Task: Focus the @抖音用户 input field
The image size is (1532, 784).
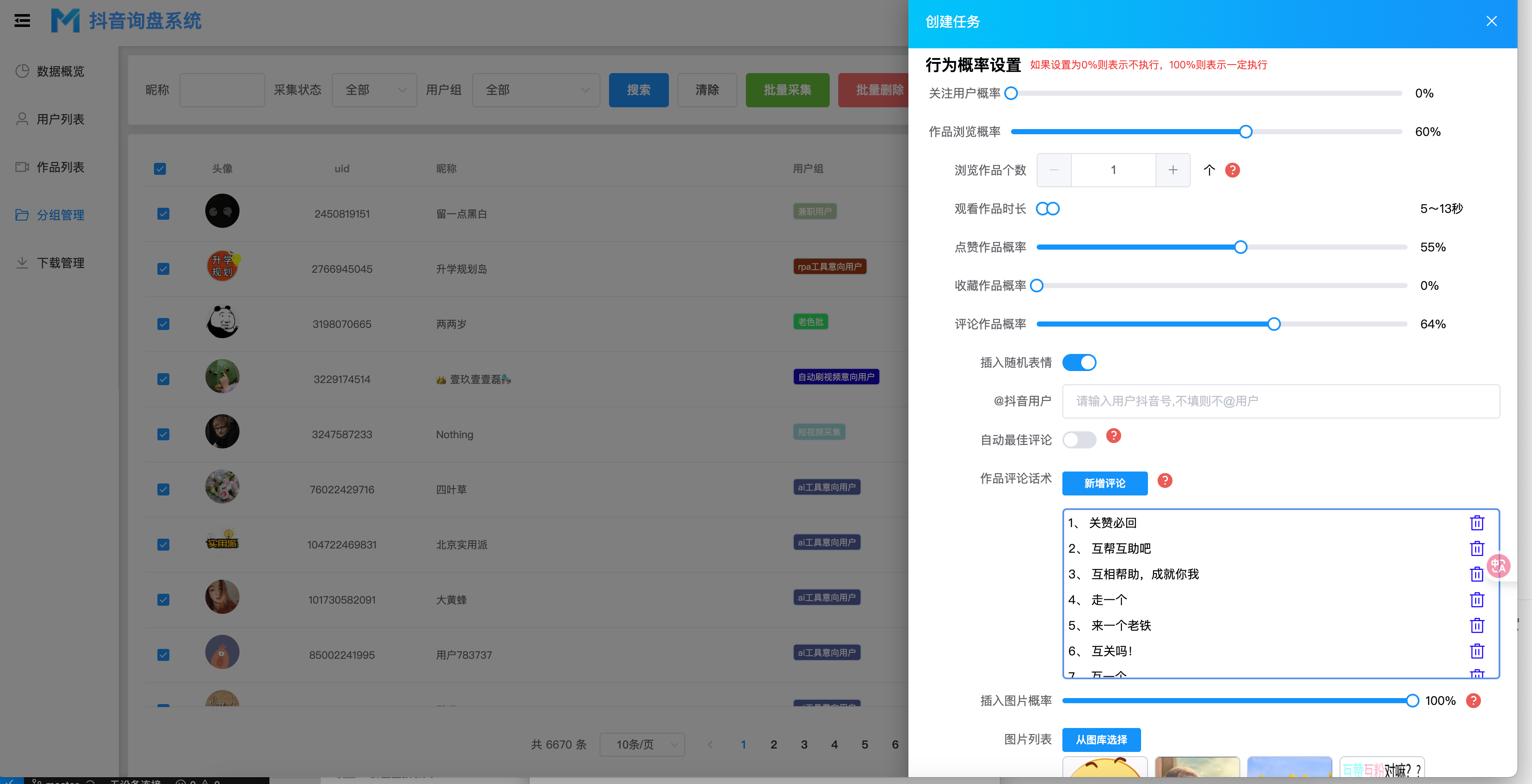Action: [x=1281, y=401]
